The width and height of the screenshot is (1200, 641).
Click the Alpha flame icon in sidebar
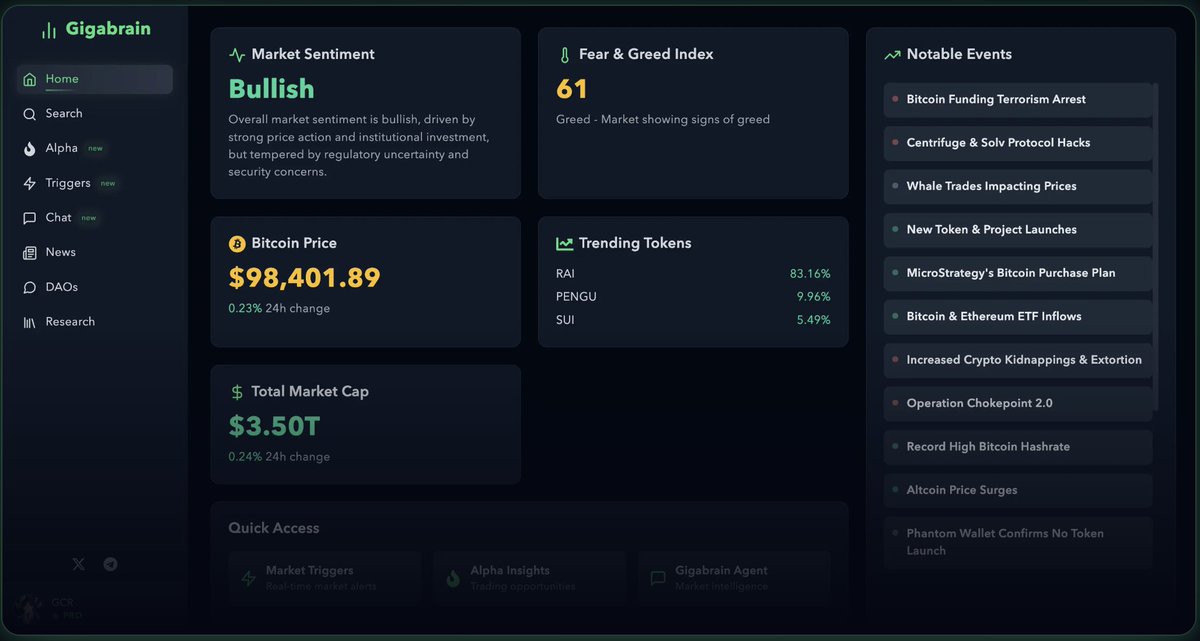pos(30,148)
